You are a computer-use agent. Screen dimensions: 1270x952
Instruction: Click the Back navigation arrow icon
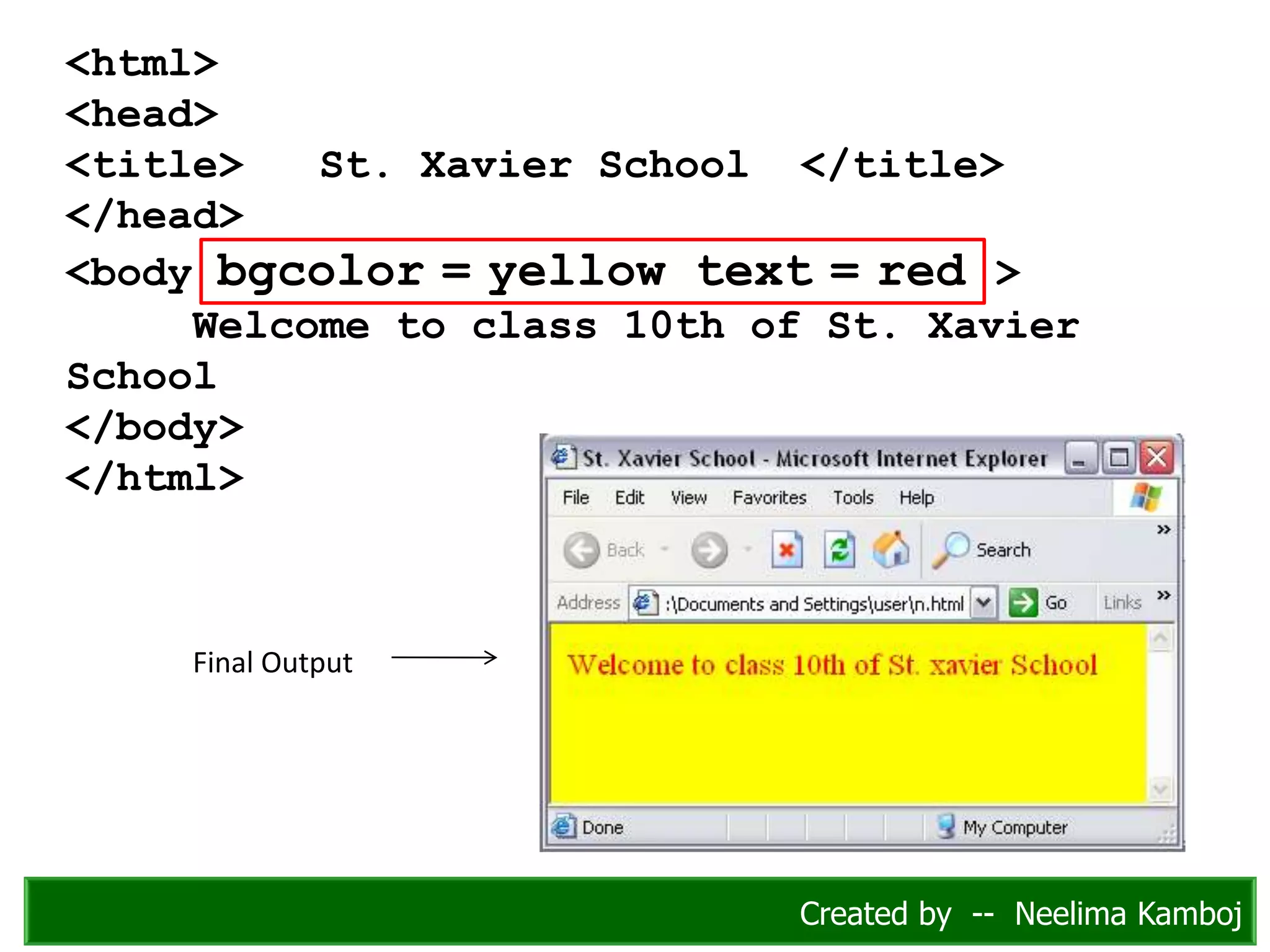[581, 550]
